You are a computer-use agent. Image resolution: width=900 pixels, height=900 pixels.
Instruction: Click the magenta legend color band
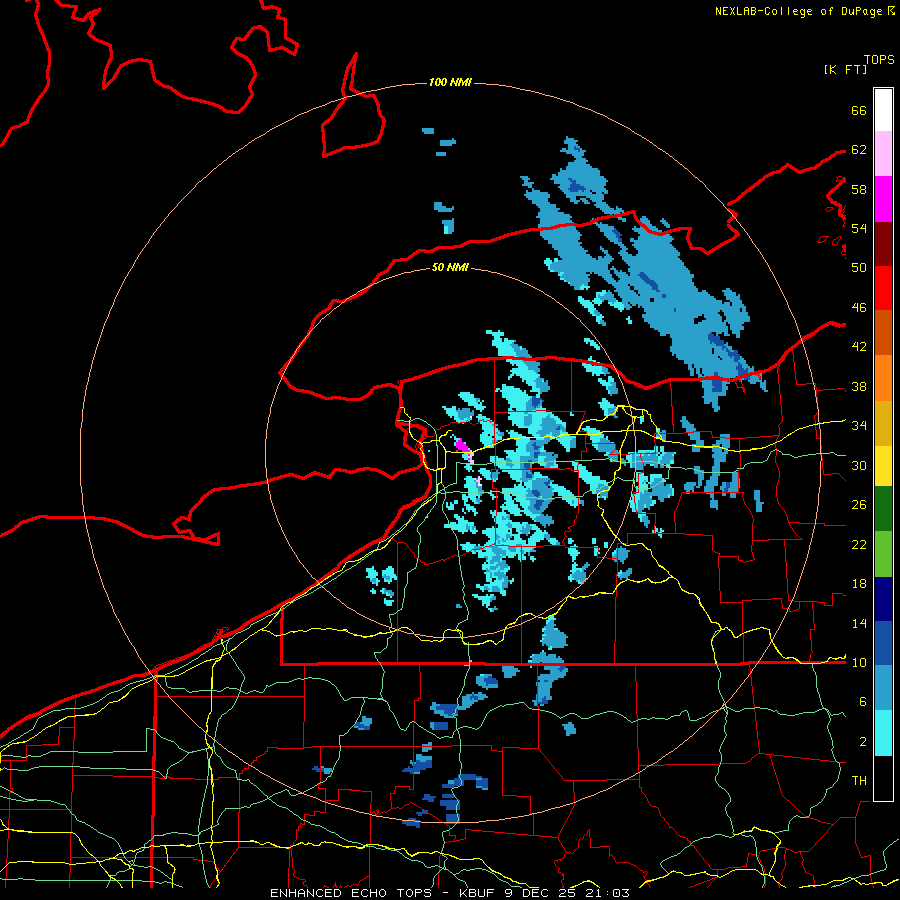coord(883,199)
